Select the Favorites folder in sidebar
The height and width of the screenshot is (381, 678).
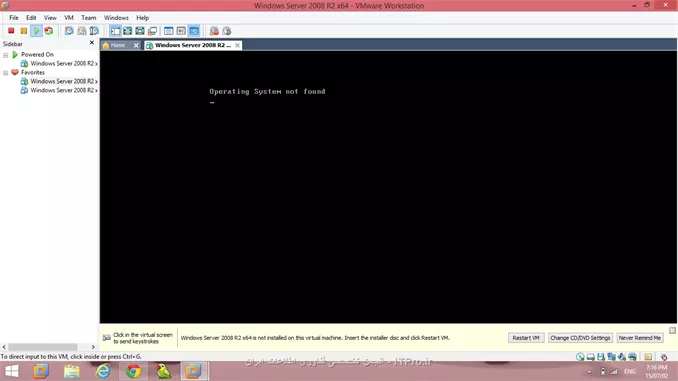(33, 72)
